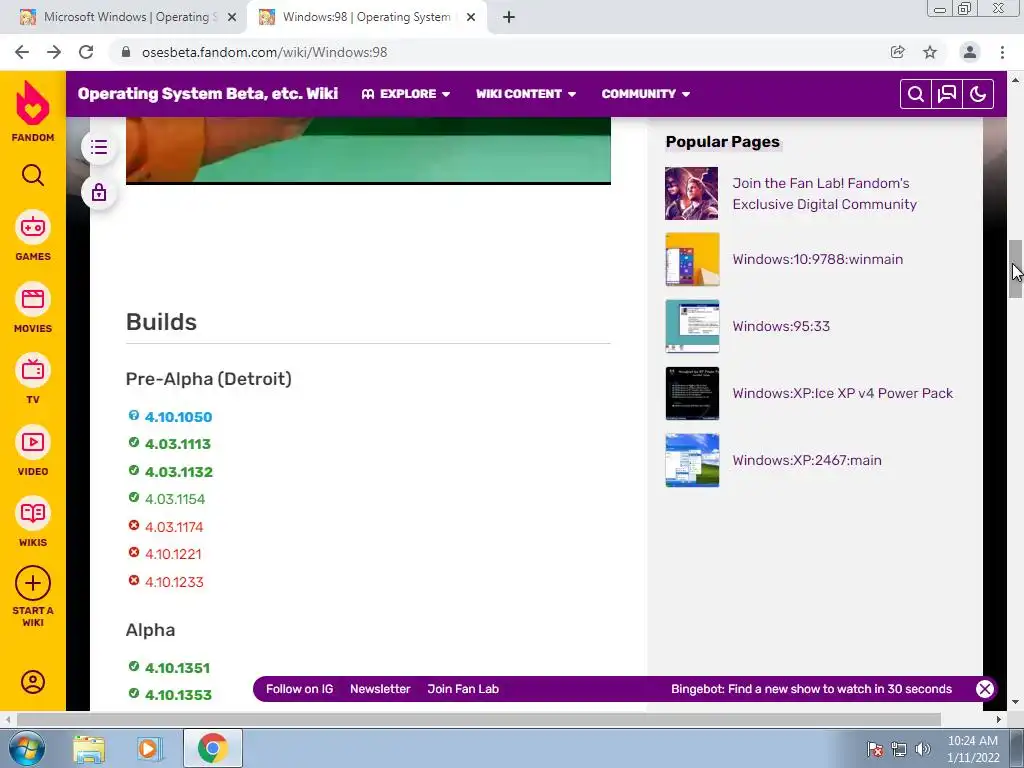Open search in the yellow Fandom sidebar

click(33, 175)
